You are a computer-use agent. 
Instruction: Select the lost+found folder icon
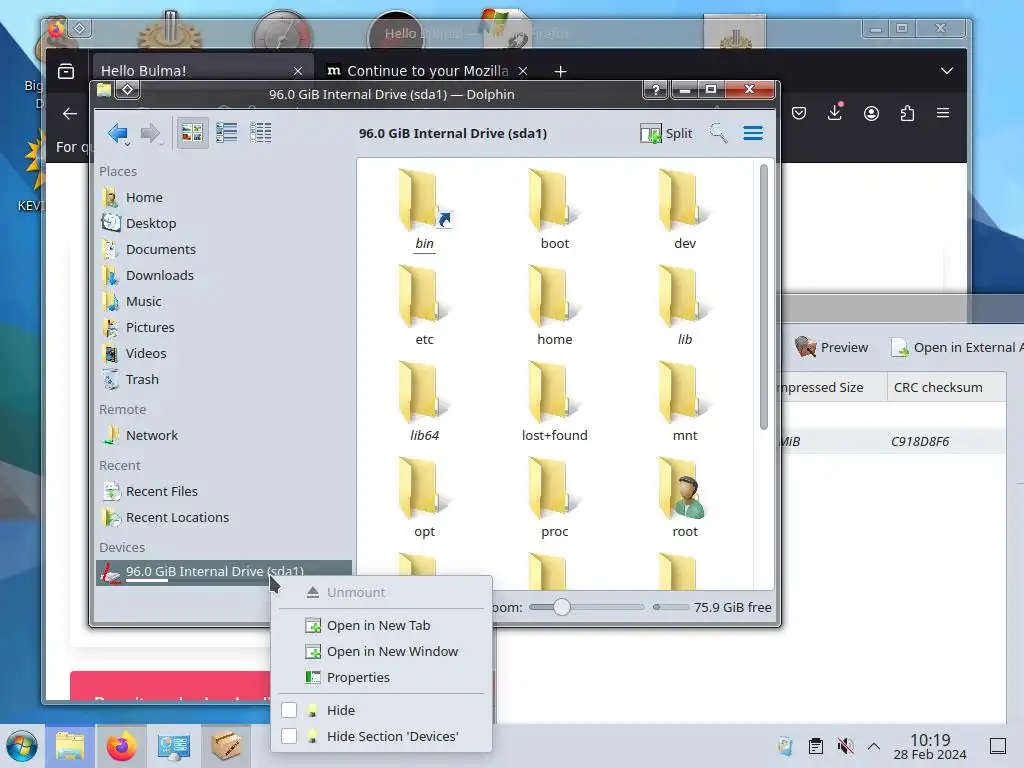[554, 392]
